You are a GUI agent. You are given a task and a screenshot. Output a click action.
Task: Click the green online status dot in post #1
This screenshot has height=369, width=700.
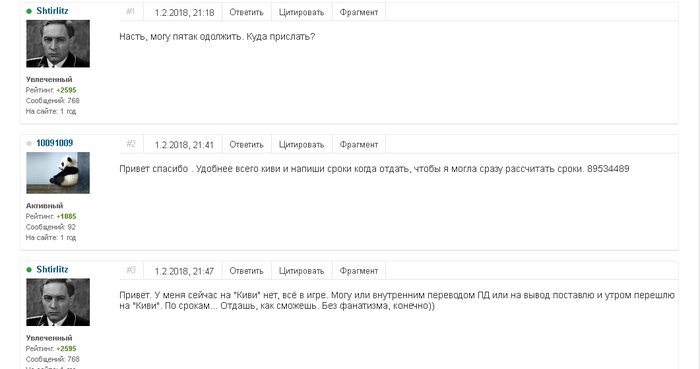coord(29,11)
